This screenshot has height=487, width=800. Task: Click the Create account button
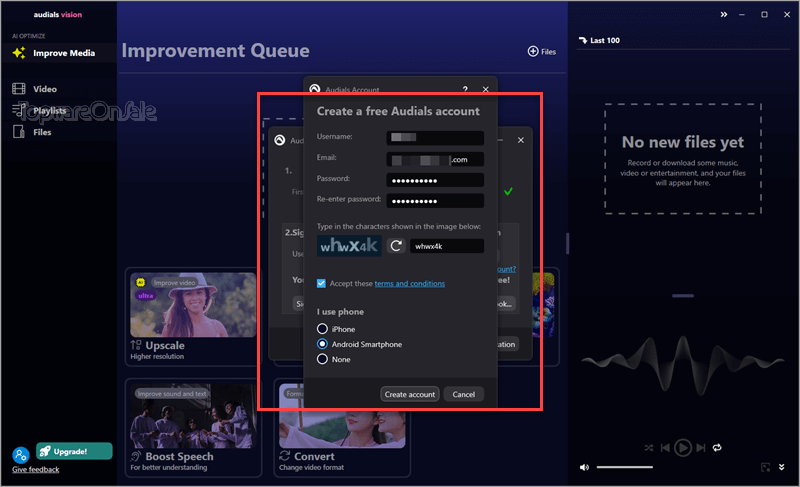click(x=410, y=394)
